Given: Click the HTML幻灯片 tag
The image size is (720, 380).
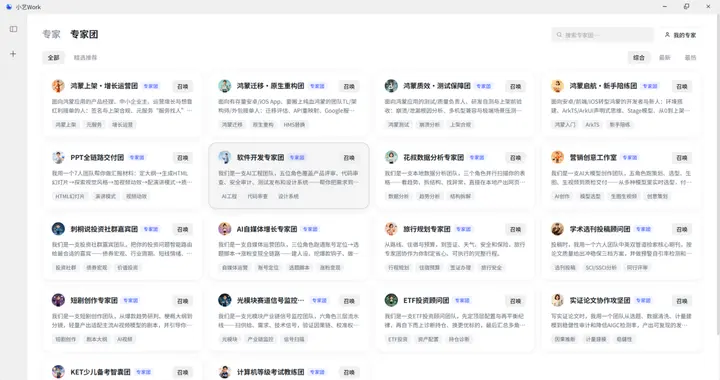Looking at the screenshot, I should click(x=70, y=196).
